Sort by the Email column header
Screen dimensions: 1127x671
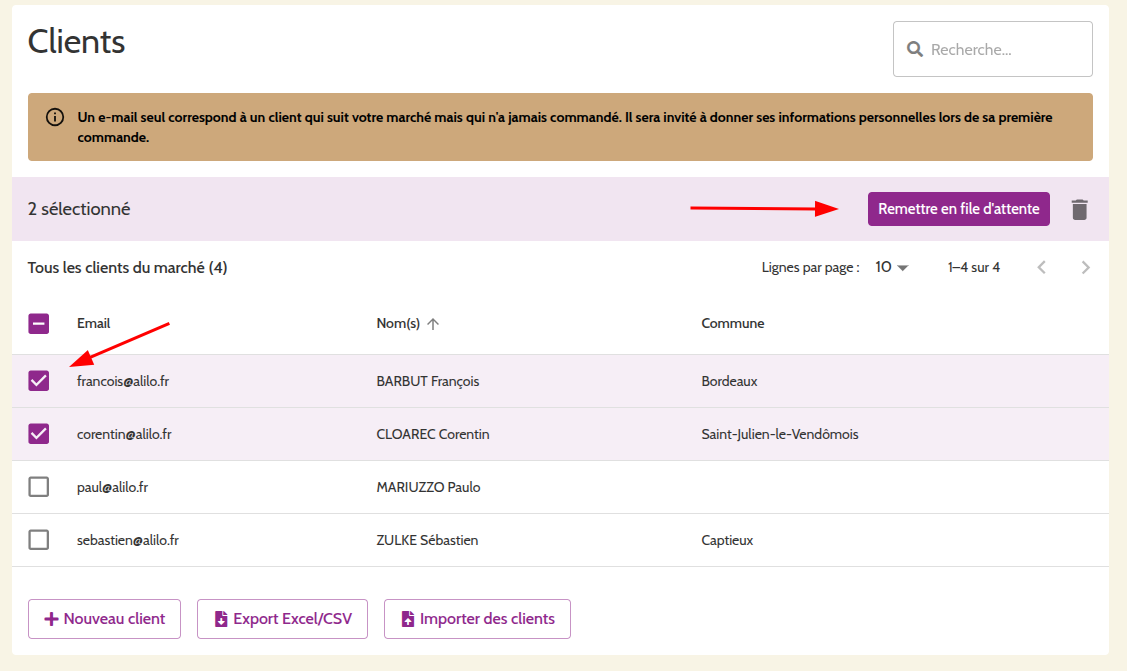(93, 324)
